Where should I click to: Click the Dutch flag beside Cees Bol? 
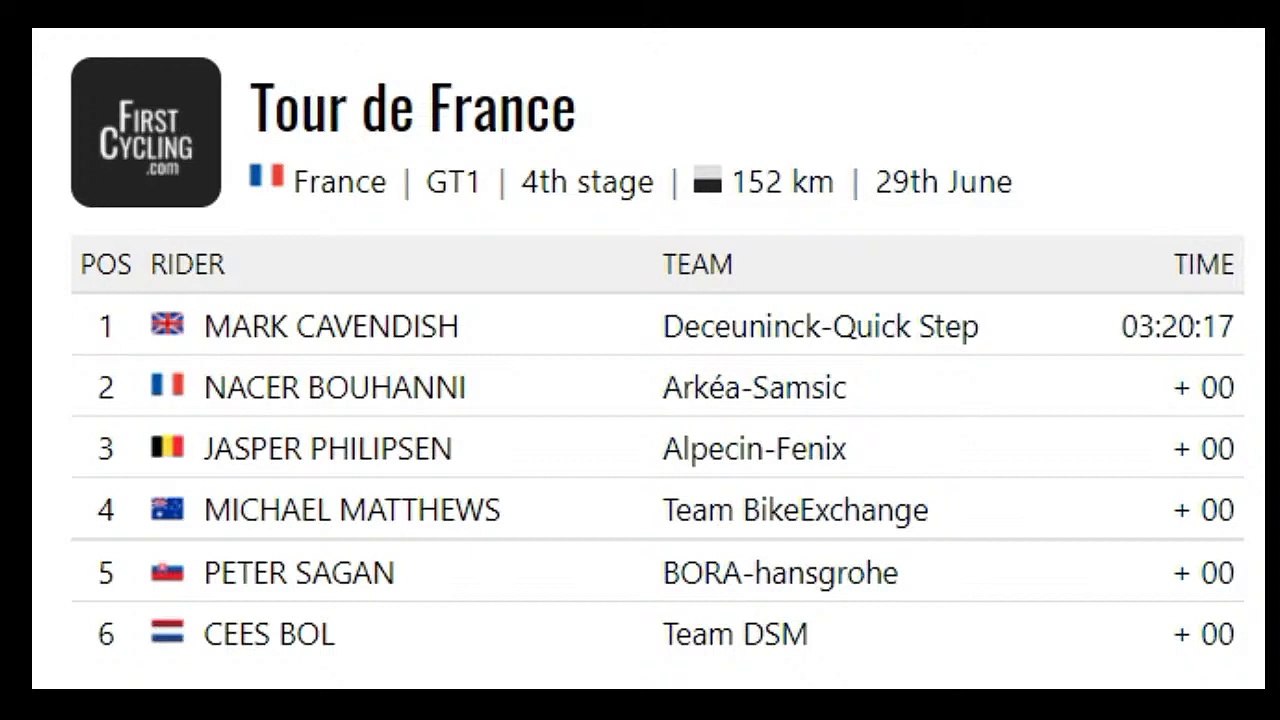pyautogui.click(x=167, y=632)
